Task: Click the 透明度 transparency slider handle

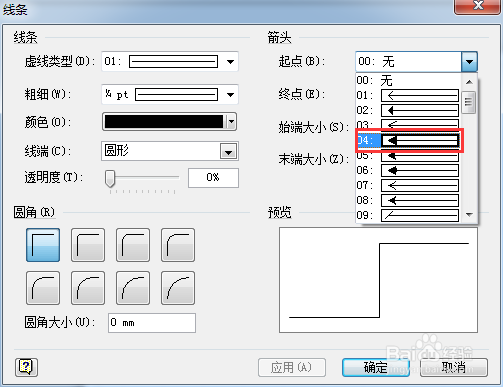Action: (x=110, y=179)
